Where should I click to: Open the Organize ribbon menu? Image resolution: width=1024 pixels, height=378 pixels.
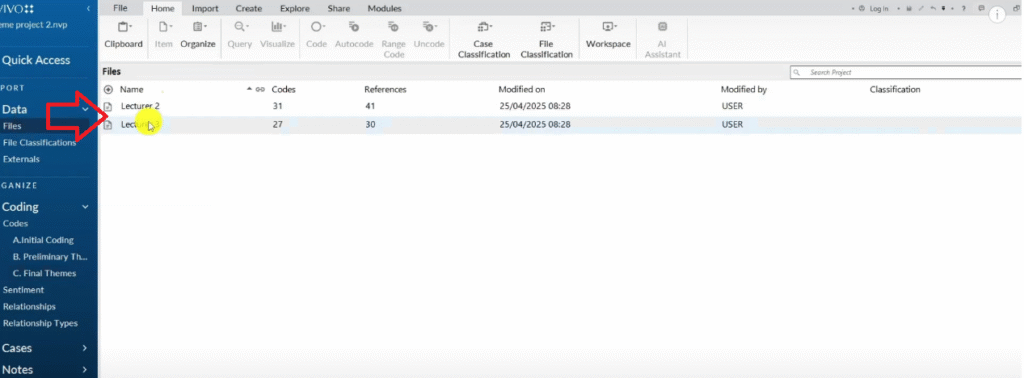(198, 35)
